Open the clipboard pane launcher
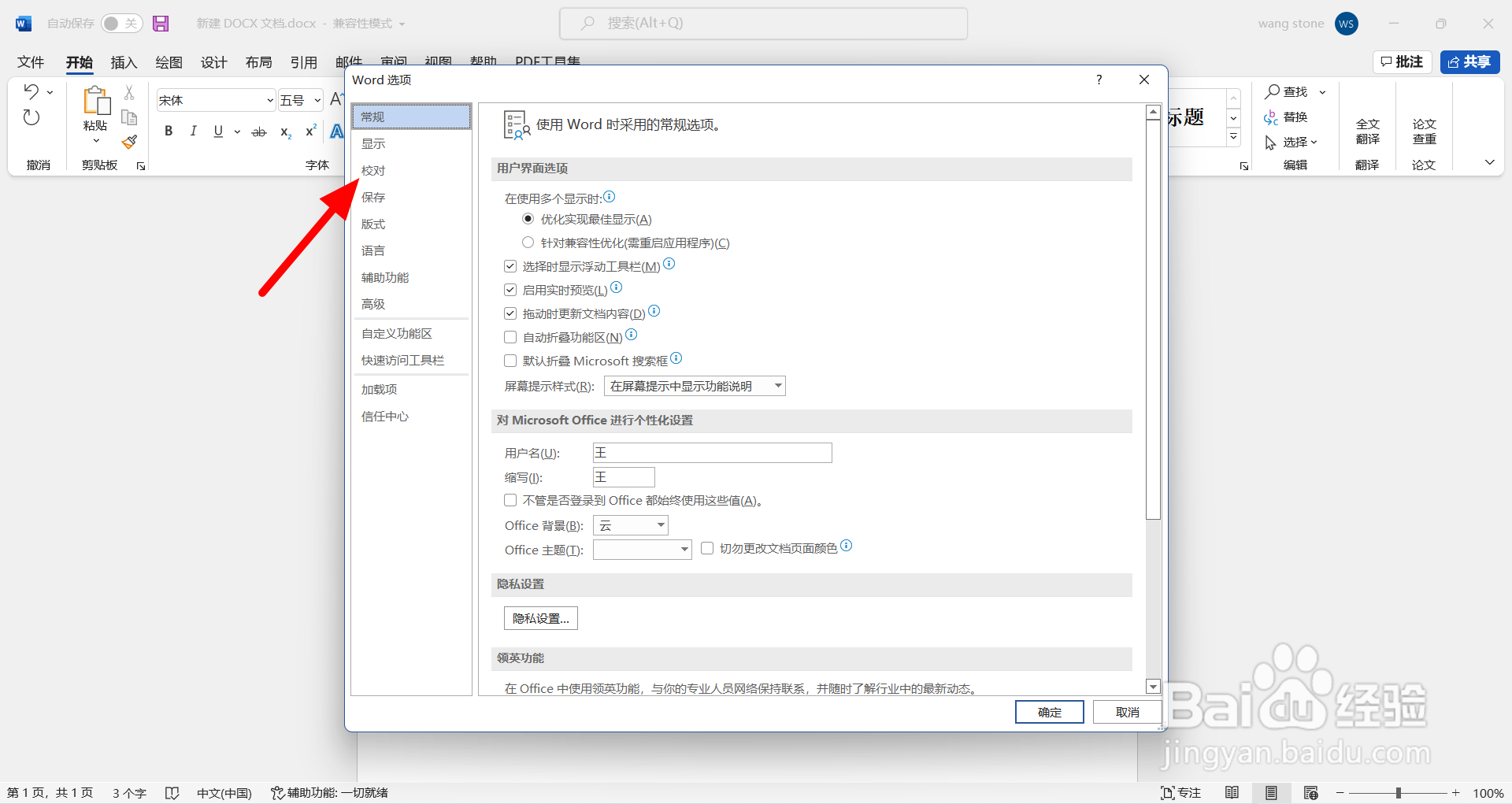 [141, 166]
